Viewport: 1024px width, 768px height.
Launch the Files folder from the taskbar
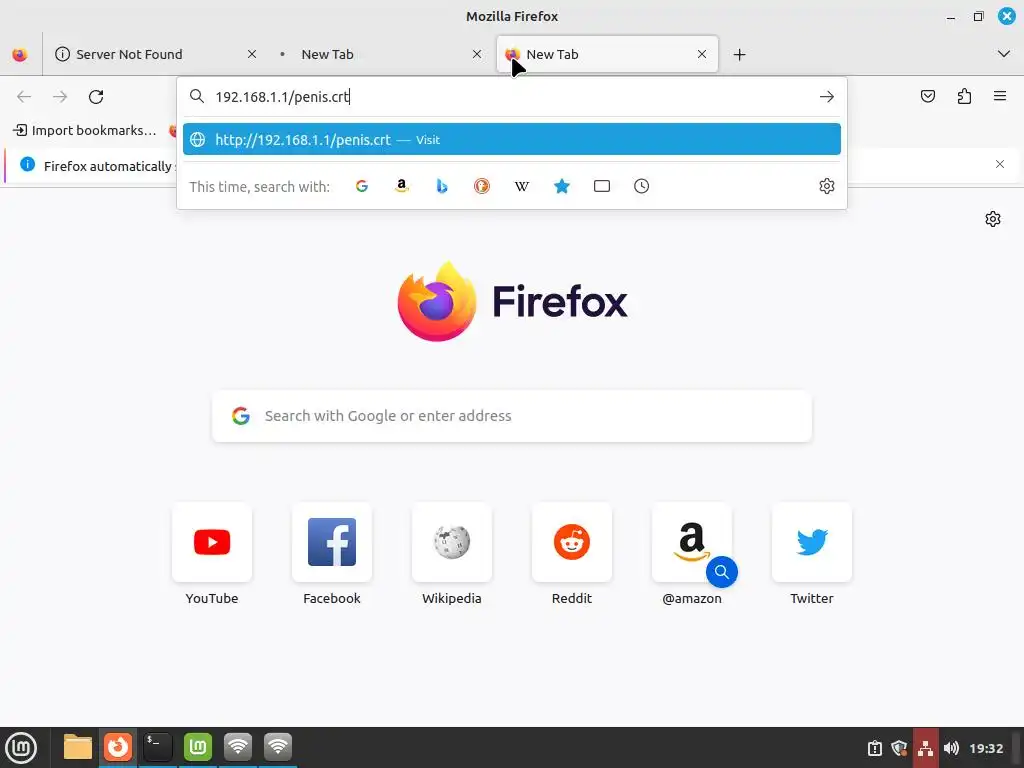pos(78,747)
